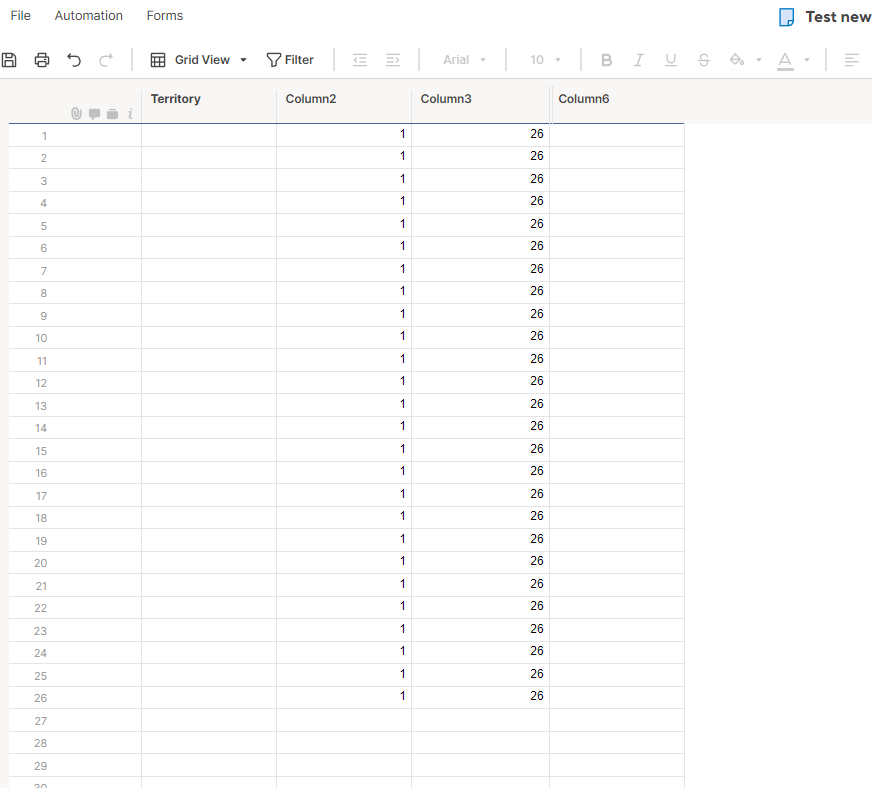Click the Forms menu item
This screenshot has height=788, width=872.
tap(164, 15)
